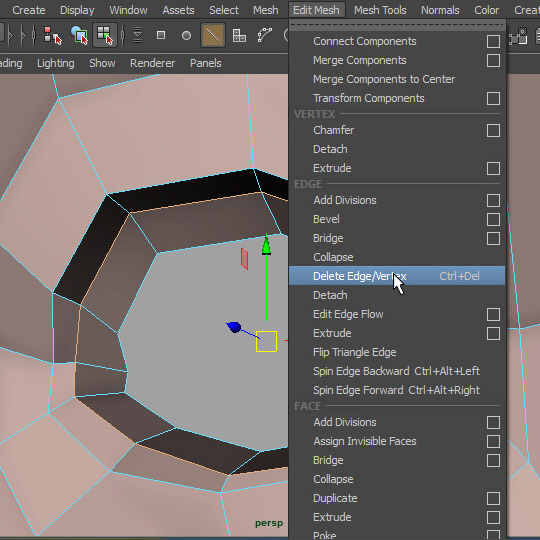Click the square handles mask icon

[161, 35]
